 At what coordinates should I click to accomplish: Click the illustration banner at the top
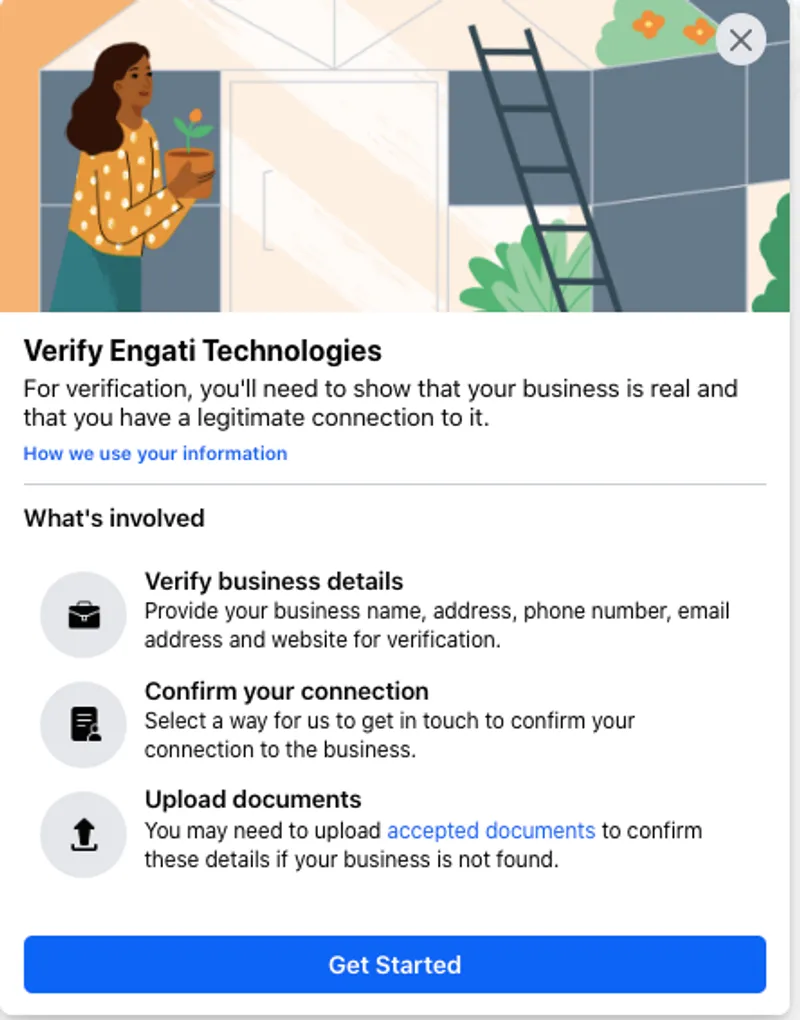[x=400, y=155]
